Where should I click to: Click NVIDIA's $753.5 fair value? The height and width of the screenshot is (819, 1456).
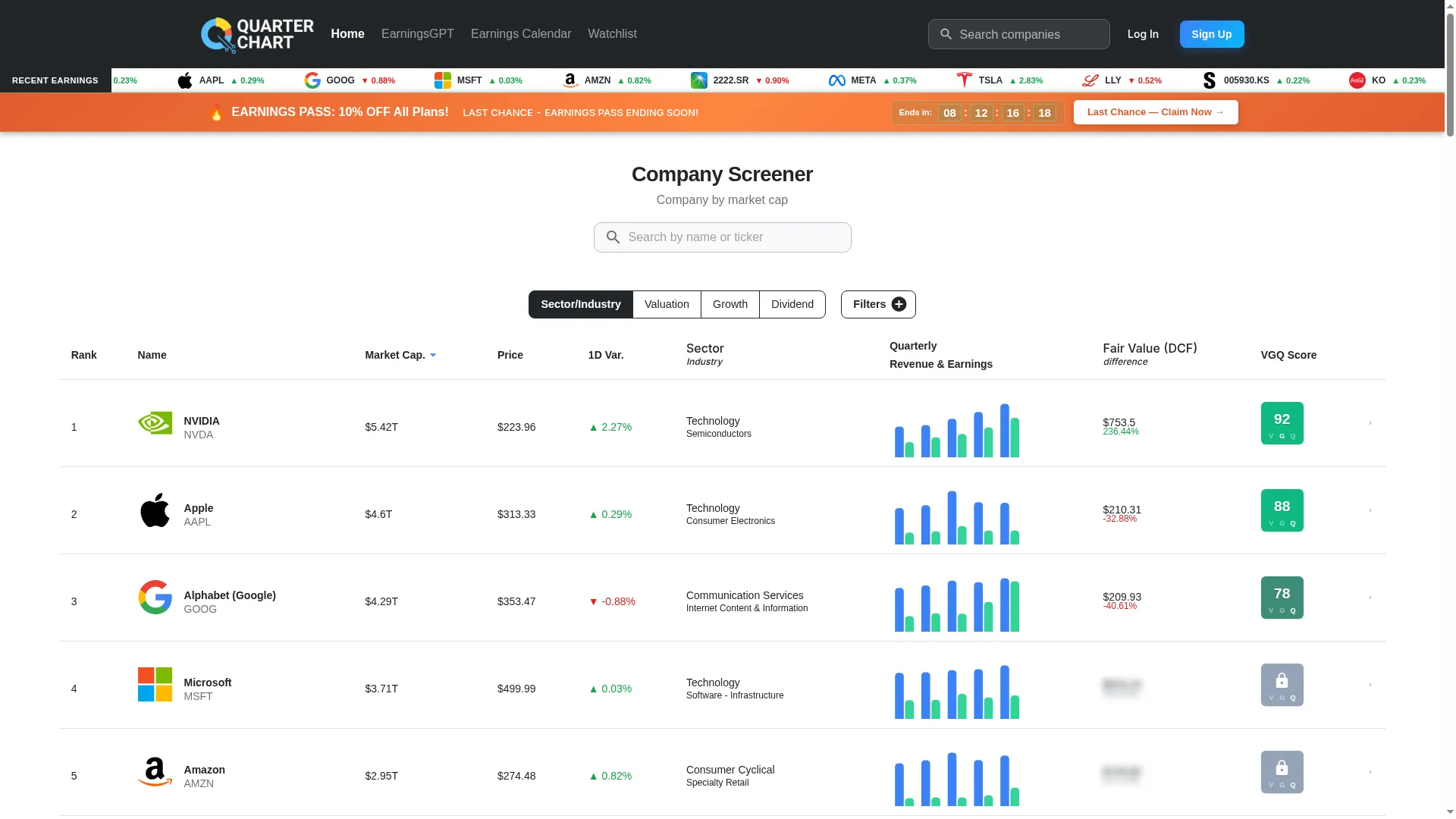click(x=1119, y=422)
